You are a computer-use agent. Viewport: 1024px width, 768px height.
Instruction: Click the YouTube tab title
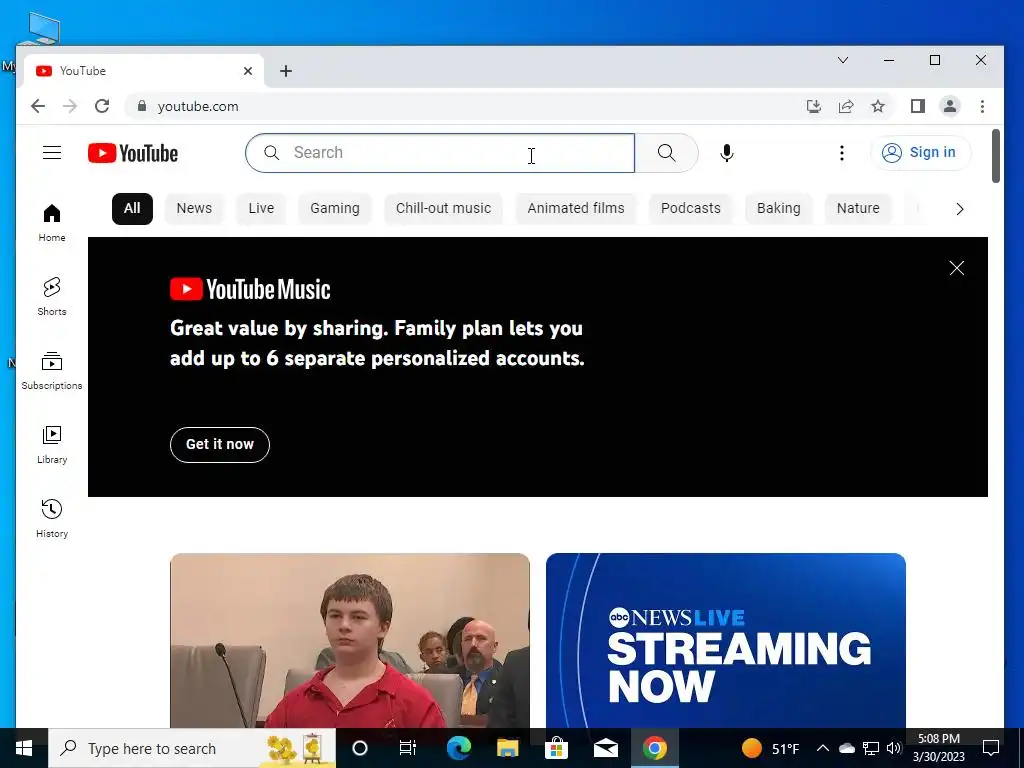tap(82, 71)
